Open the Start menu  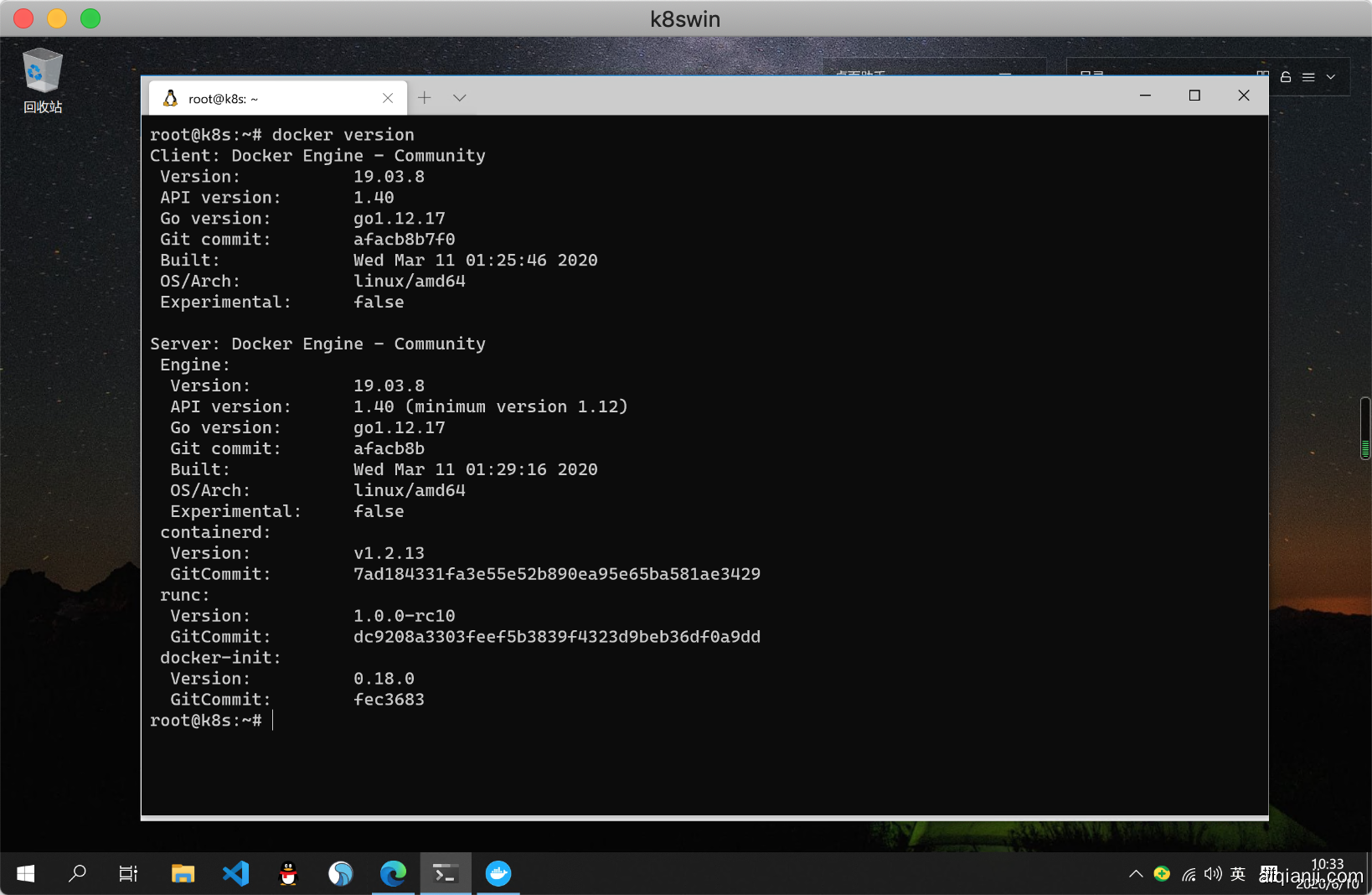pos(25,874)
